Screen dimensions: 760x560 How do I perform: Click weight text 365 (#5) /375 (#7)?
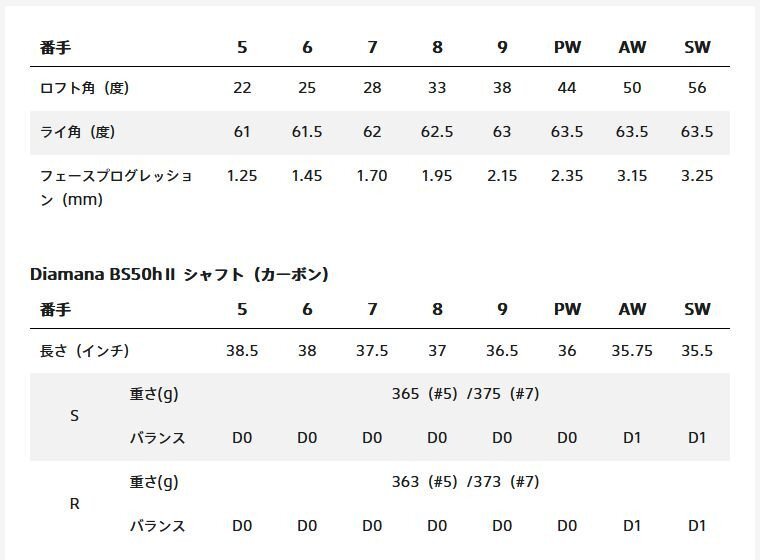[466, 394]
